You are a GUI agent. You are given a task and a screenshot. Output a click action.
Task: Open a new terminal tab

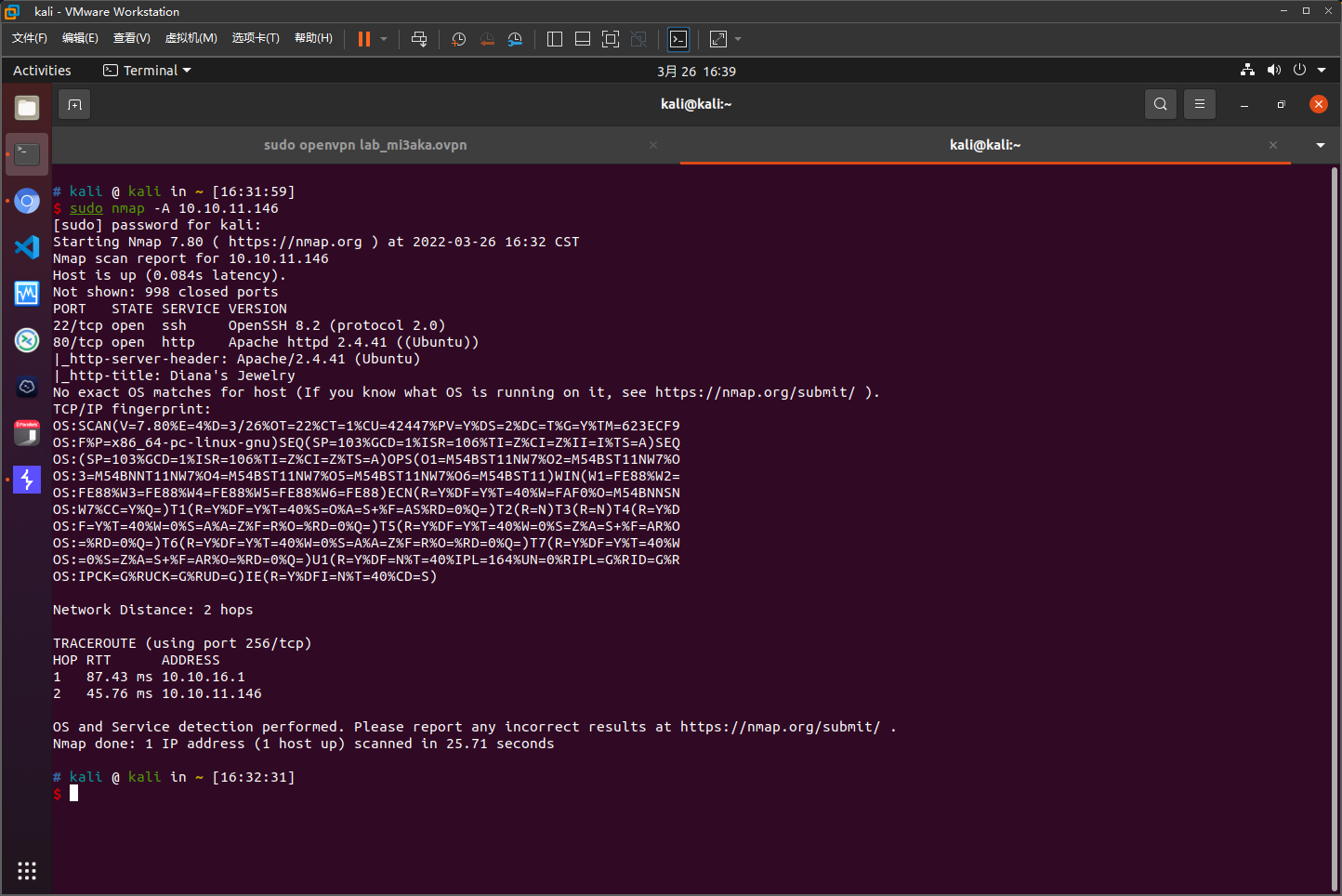[75, 105]
